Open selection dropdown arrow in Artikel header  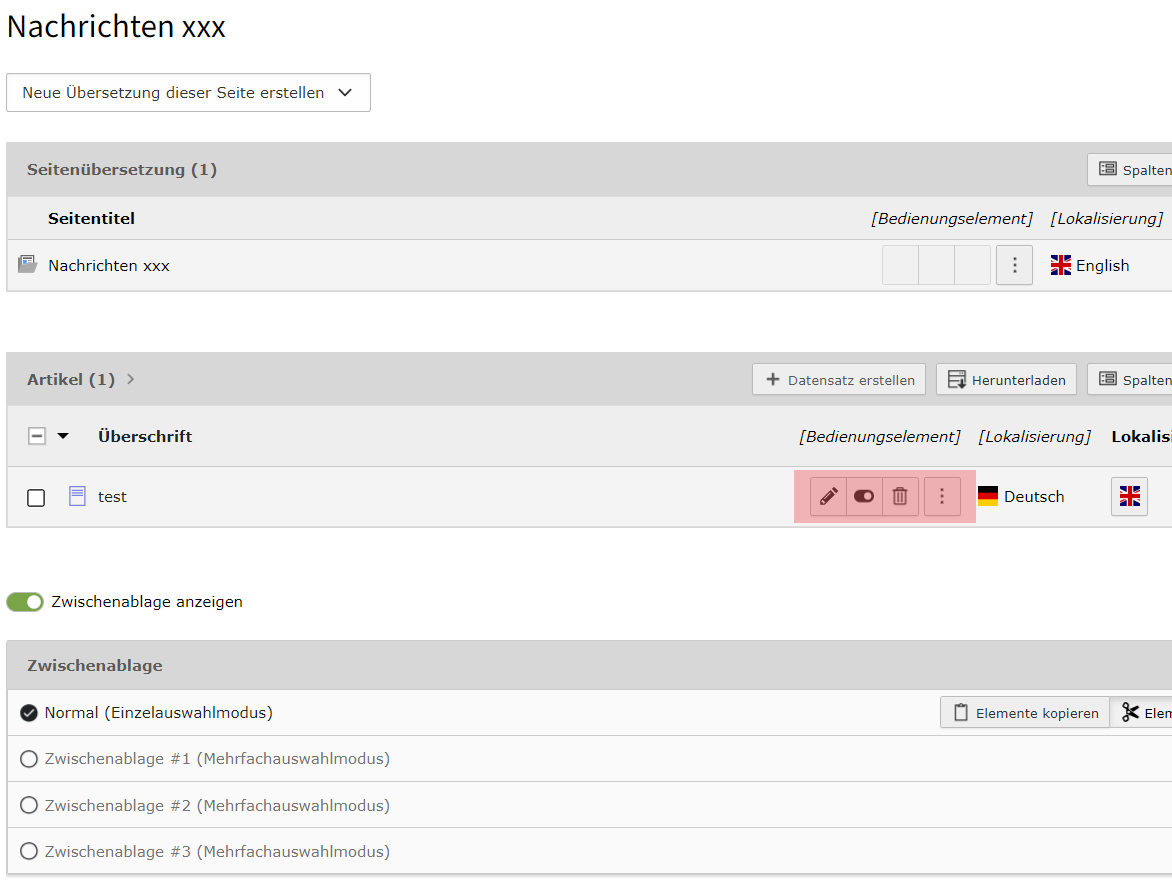(63, 436)
